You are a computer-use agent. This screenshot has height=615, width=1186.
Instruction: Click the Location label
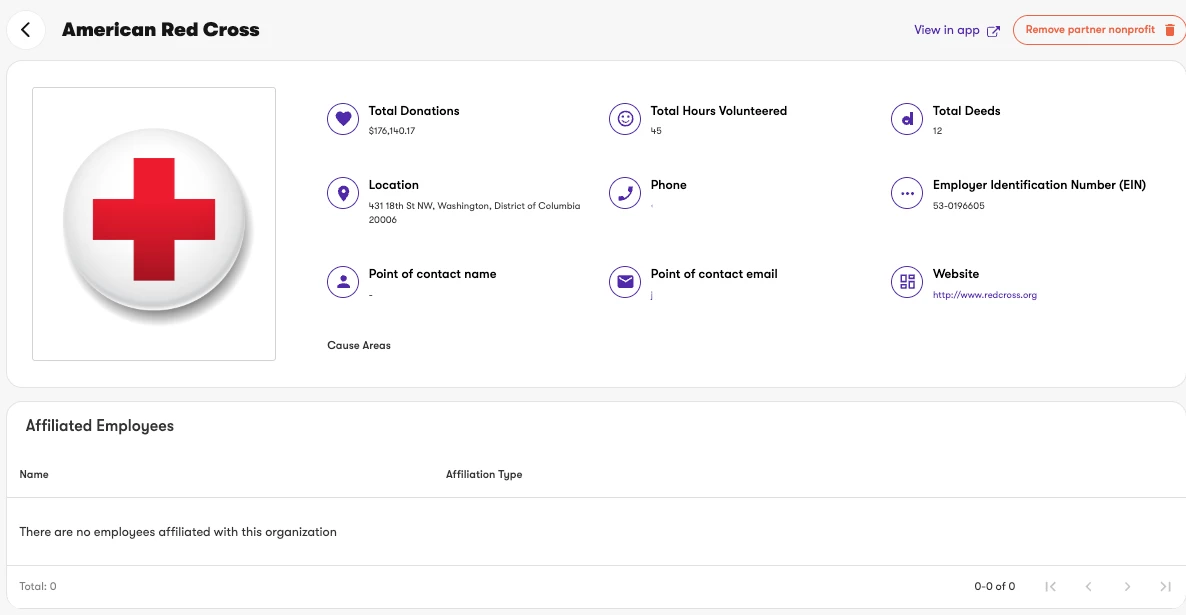pyautogui.click(x=393, y=185)
